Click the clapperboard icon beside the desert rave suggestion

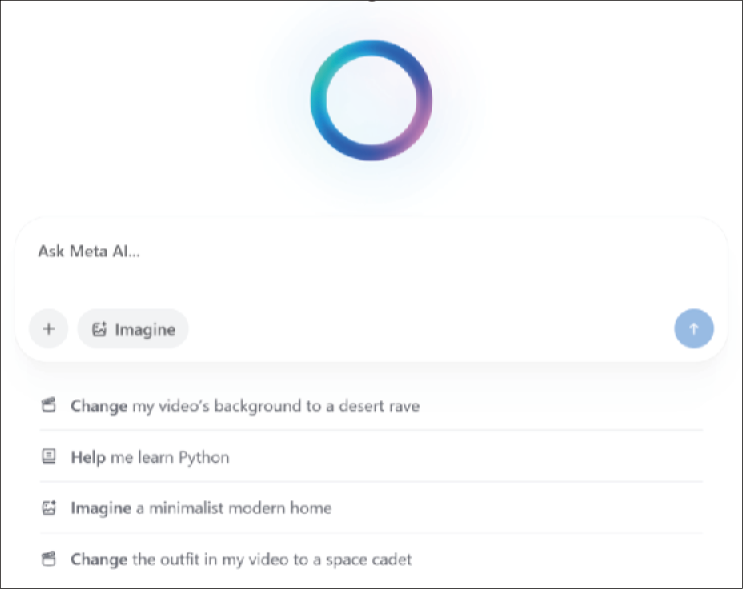(x=48, y=406)
